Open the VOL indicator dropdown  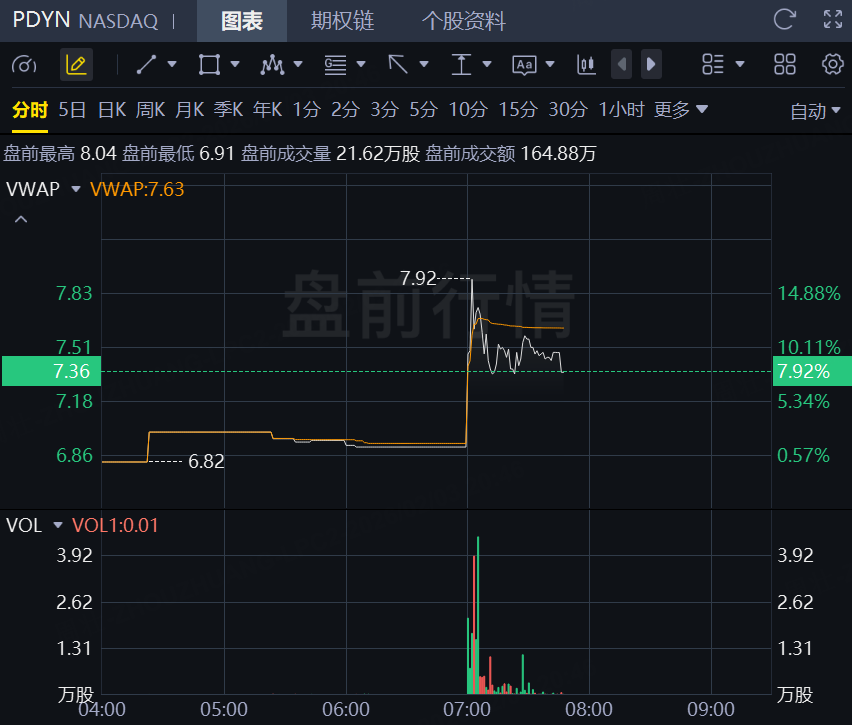[x=57, y=525]
